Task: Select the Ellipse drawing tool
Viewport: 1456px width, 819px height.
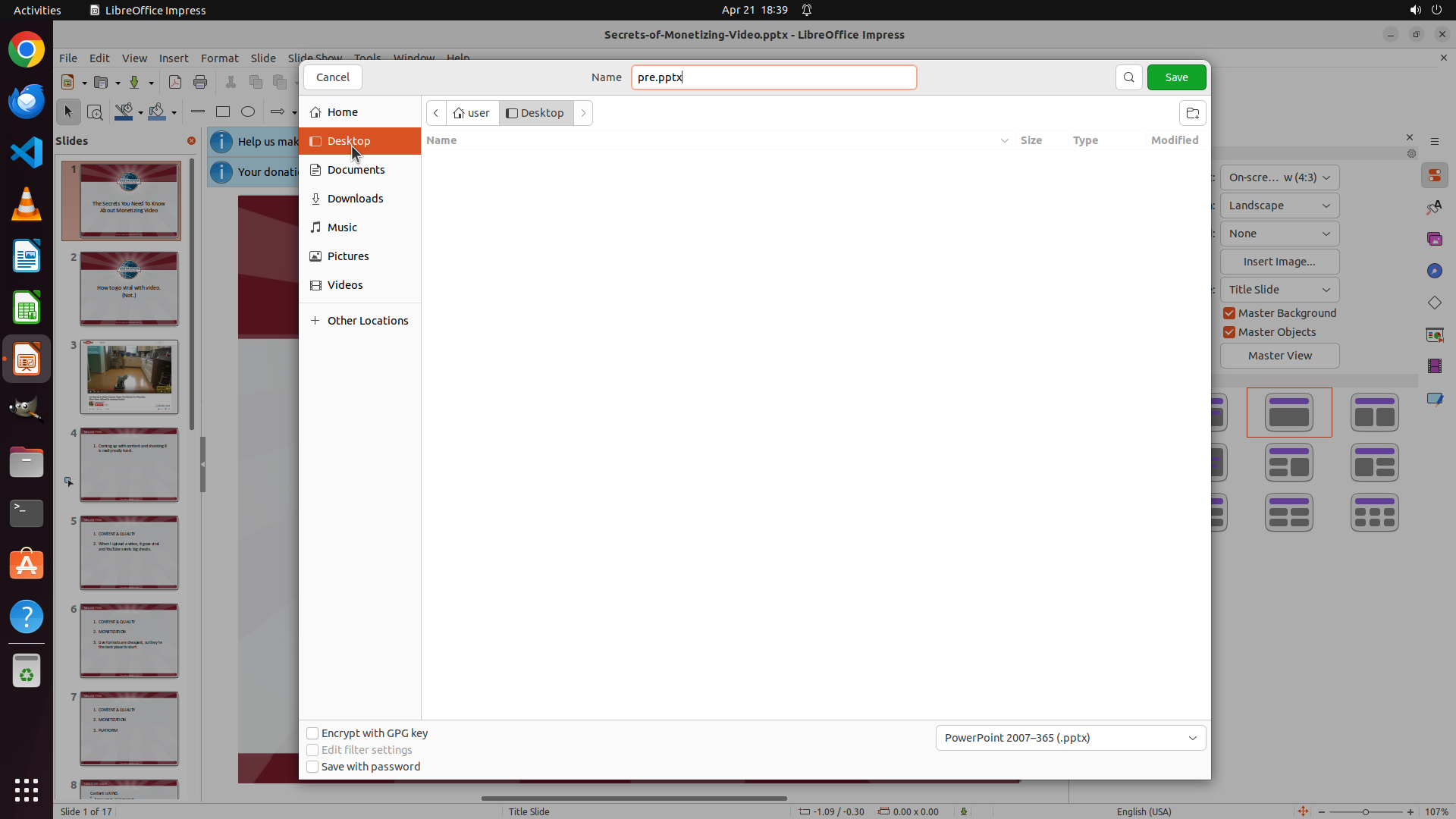Action: coord(248,111)
